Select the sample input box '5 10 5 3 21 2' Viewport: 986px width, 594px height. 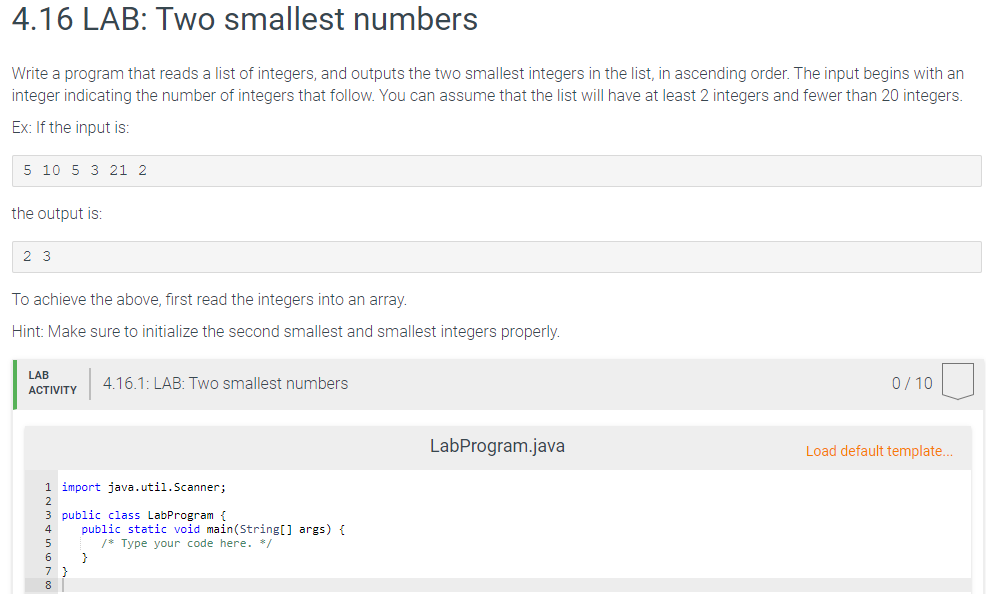coord(497,171)
